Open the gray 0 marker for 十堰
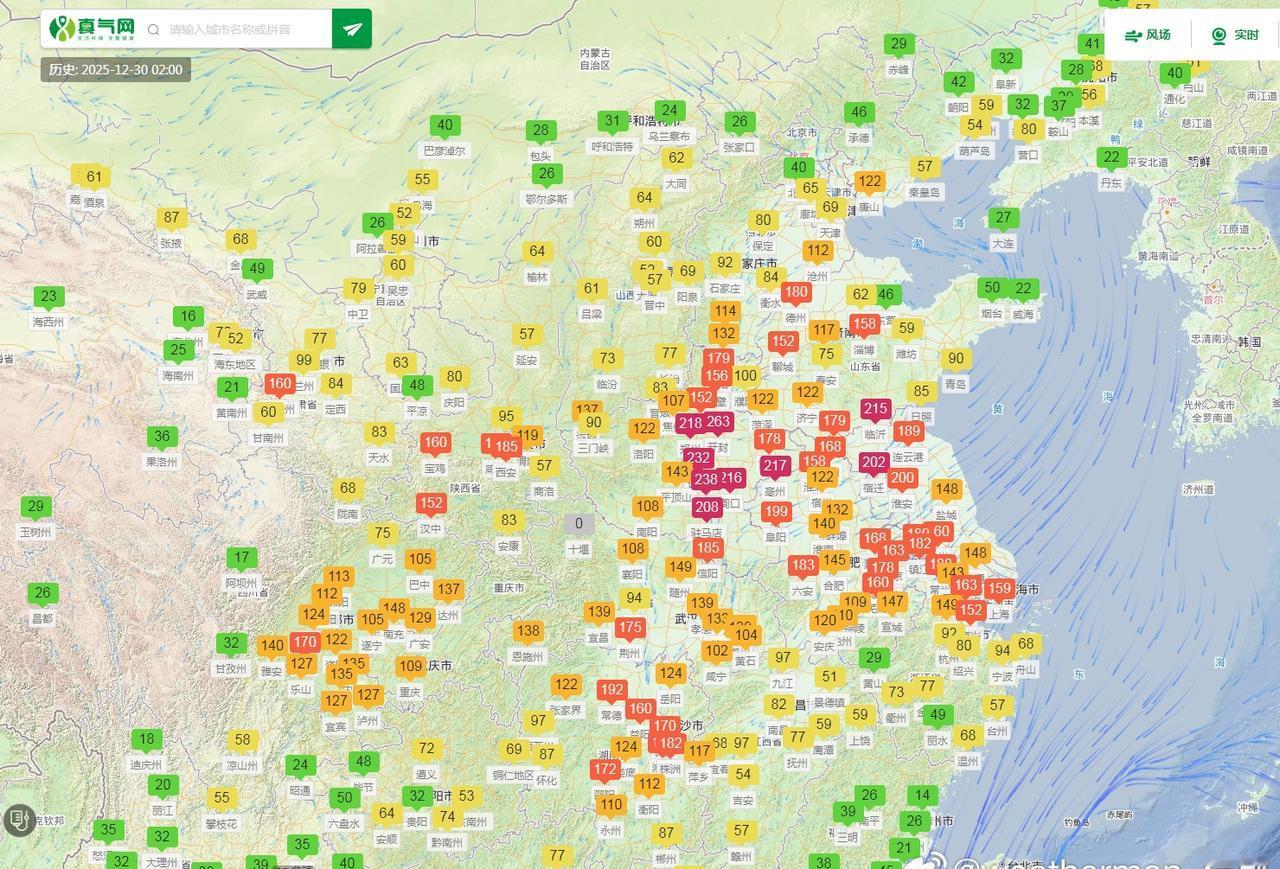This screenshot has height=869, width=1280. pos(578,523)
